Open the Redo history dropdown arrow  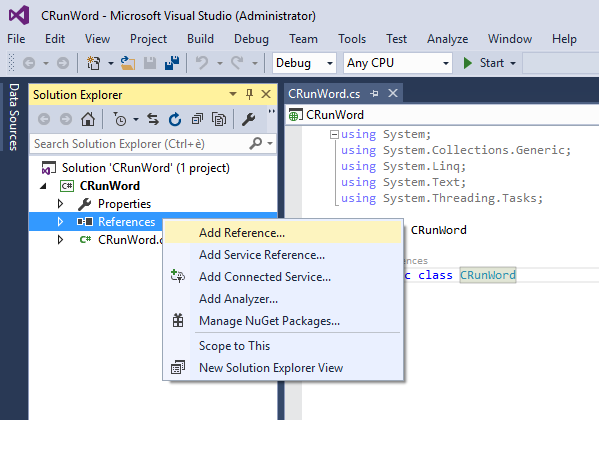coord(255,63)
